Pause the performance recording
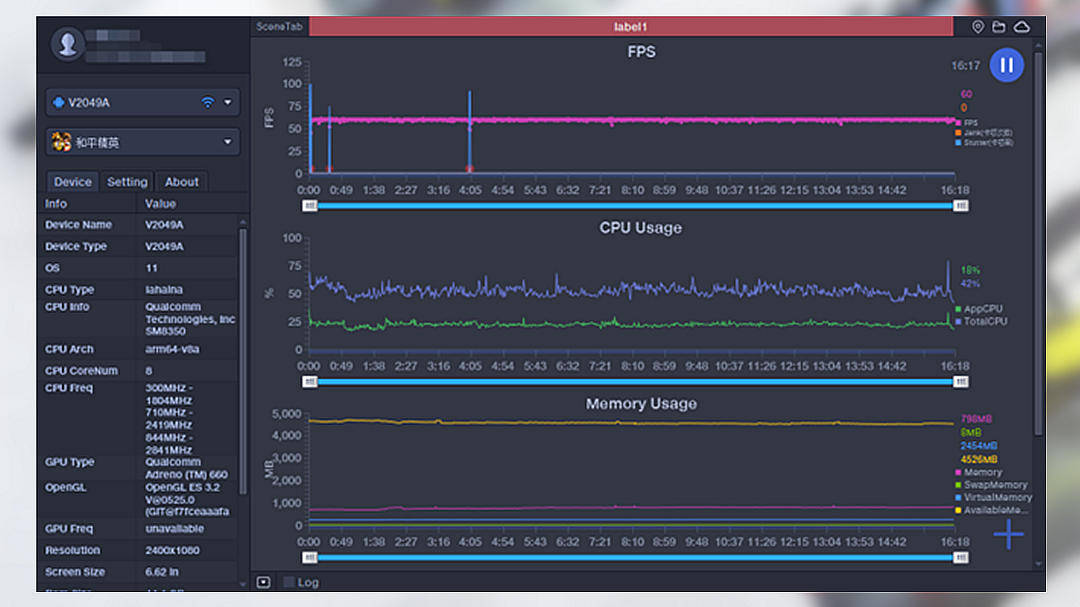1080x607 pixels. tap(1006, 65)
